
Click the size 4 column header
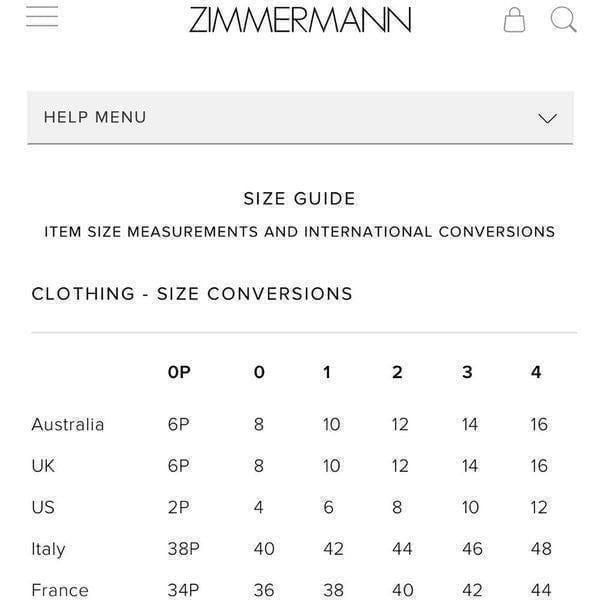pyautogui.click(x=536, y=372)
